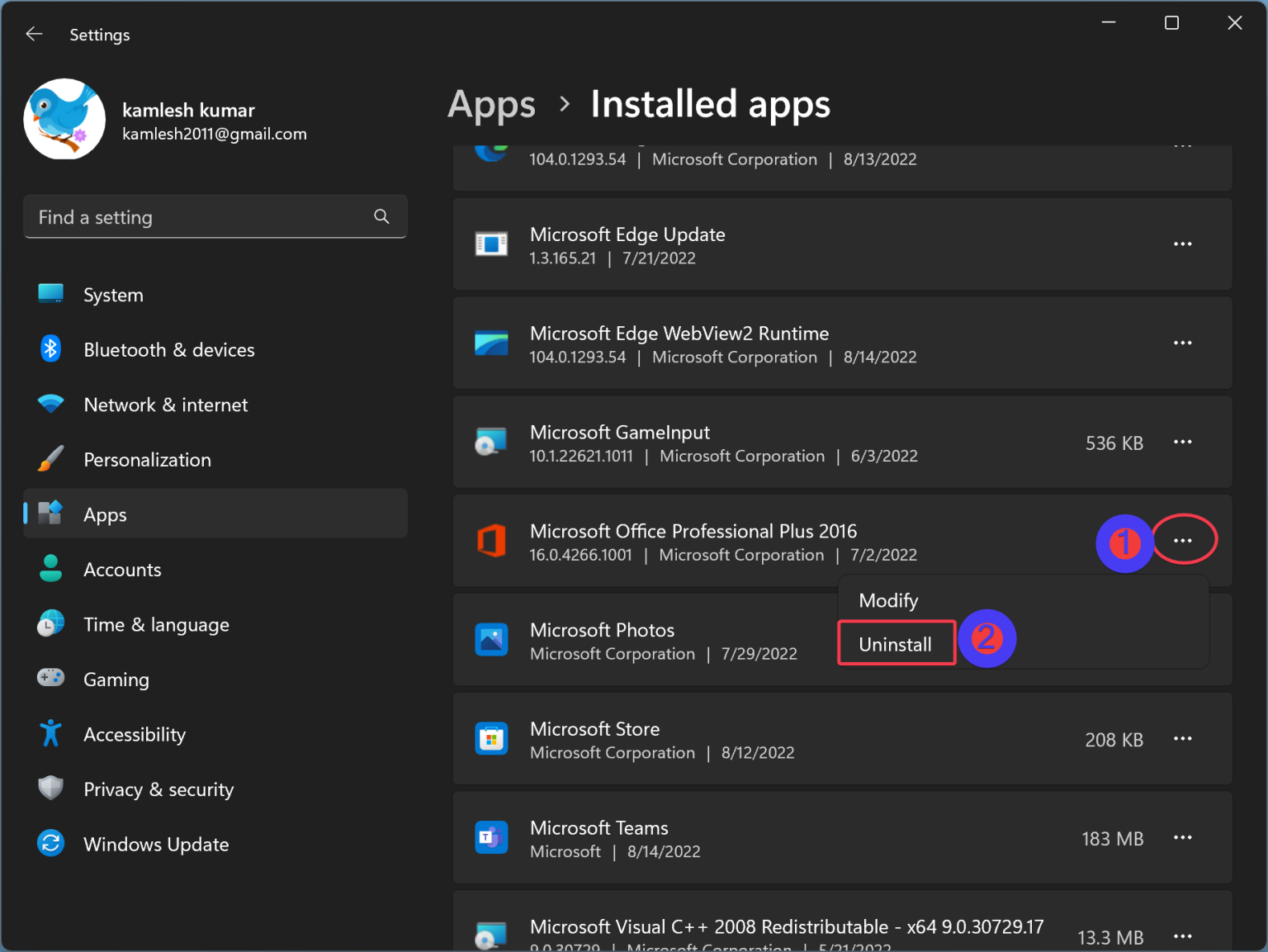Click the Time & language globe-clock icon

tap(50, 623)
